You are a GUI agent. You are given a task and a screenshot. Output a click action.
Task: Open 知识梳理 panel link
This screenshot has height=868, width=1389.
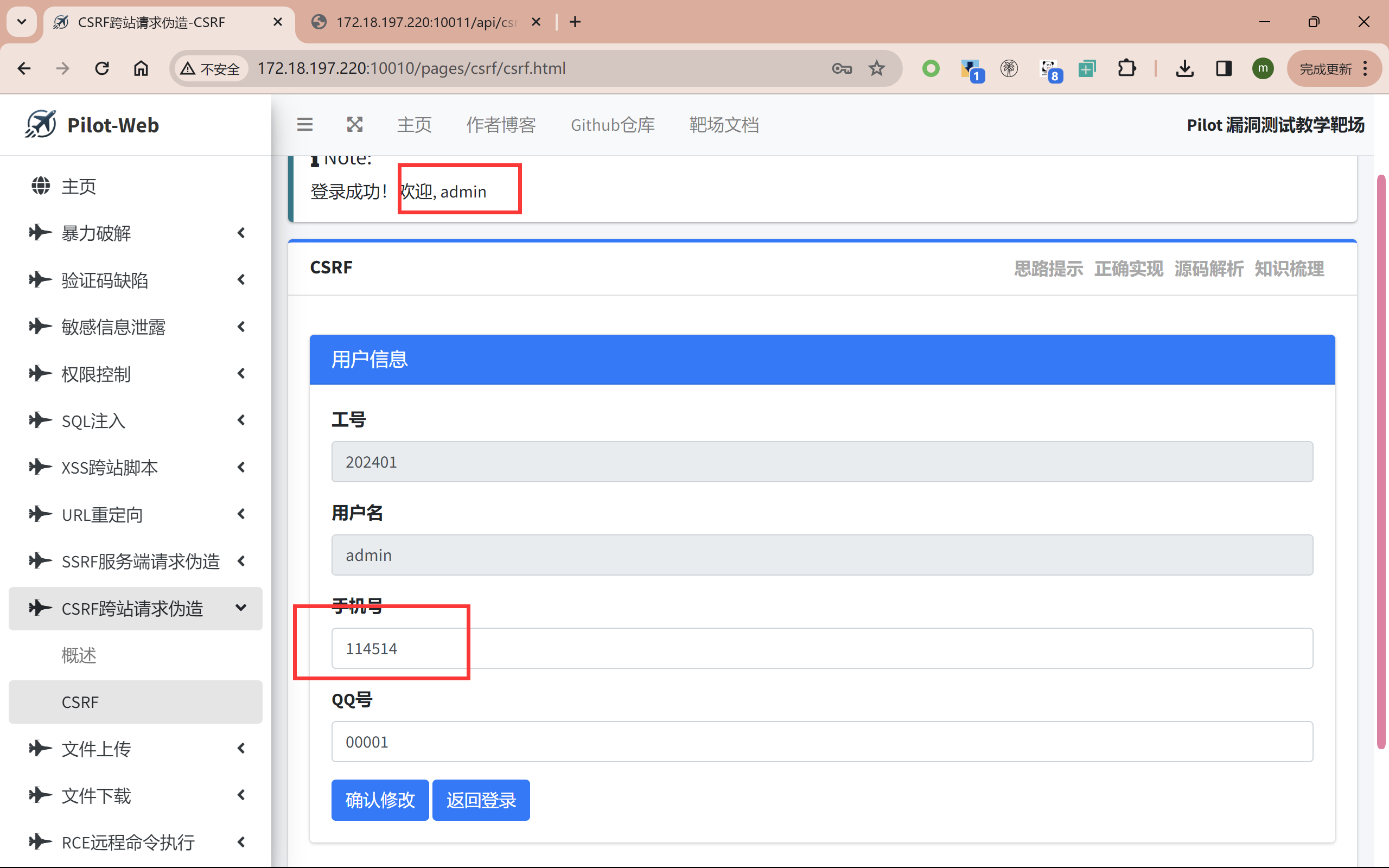tap(1289, 269)
